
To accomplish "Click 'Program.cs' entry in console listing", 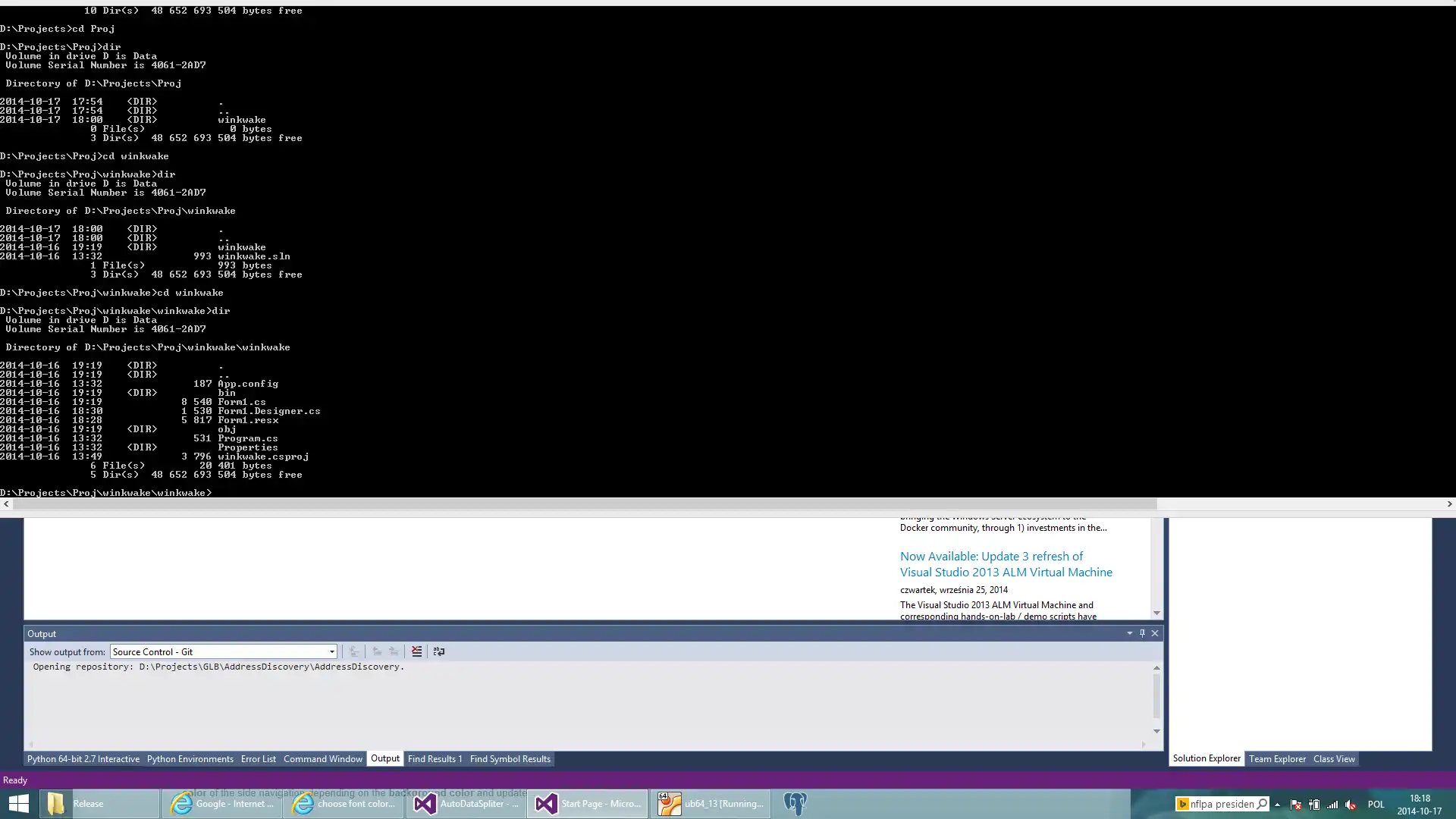I will [x=248, y=438].
